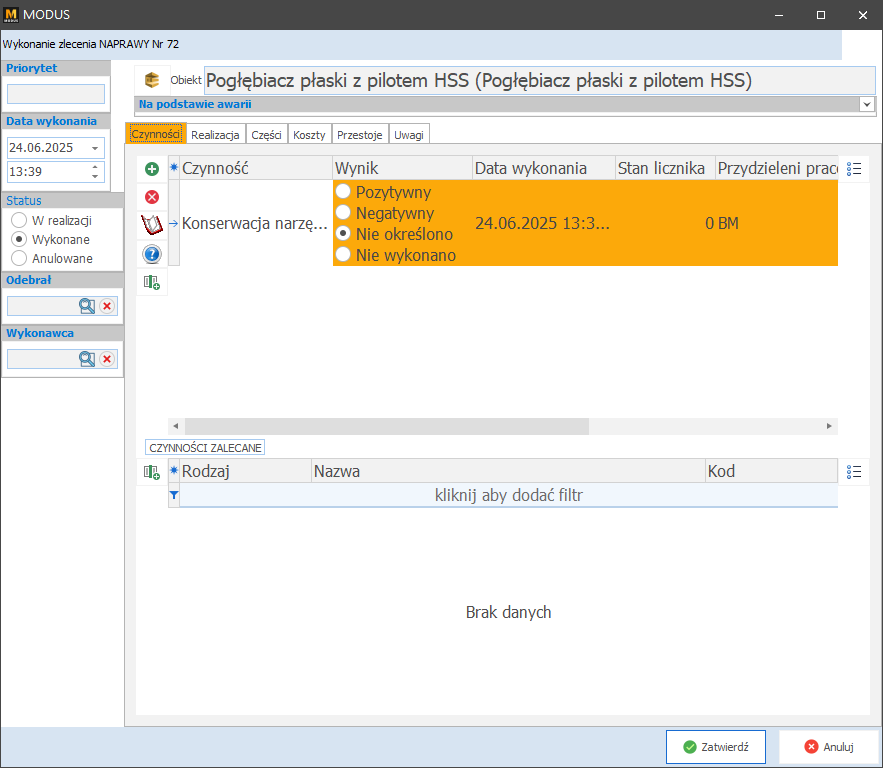Click the green add activity icon
Screen dimensions: 883x768
click(152, 169)
